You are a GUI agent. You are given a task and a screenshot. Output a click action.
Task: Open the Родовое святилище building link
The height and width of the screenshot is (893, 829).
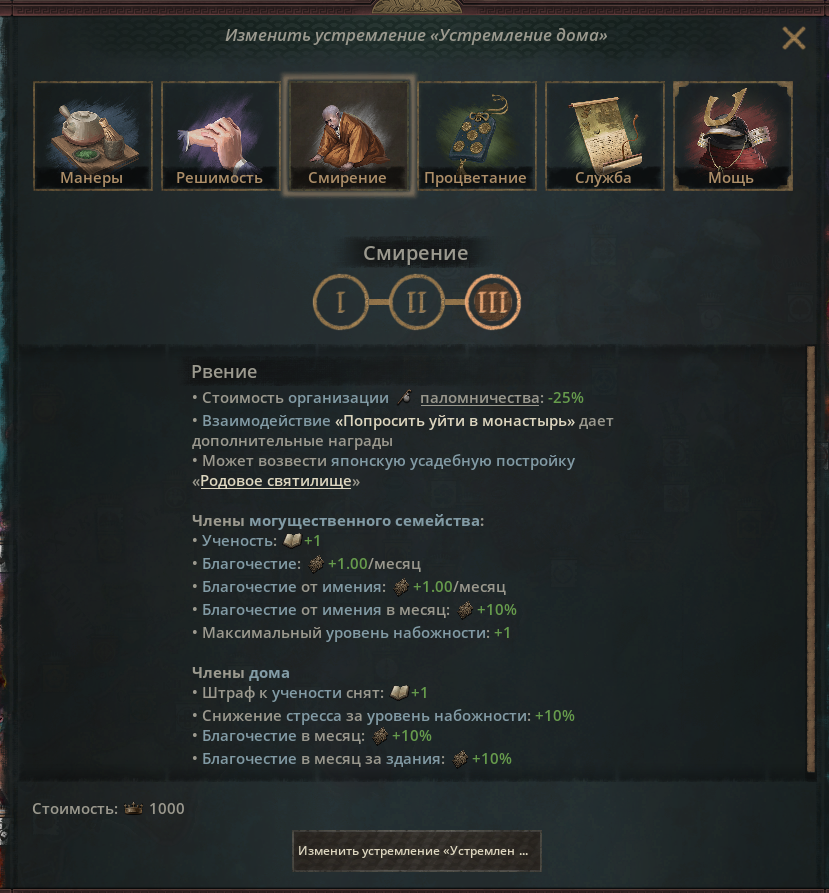[276, 481]
